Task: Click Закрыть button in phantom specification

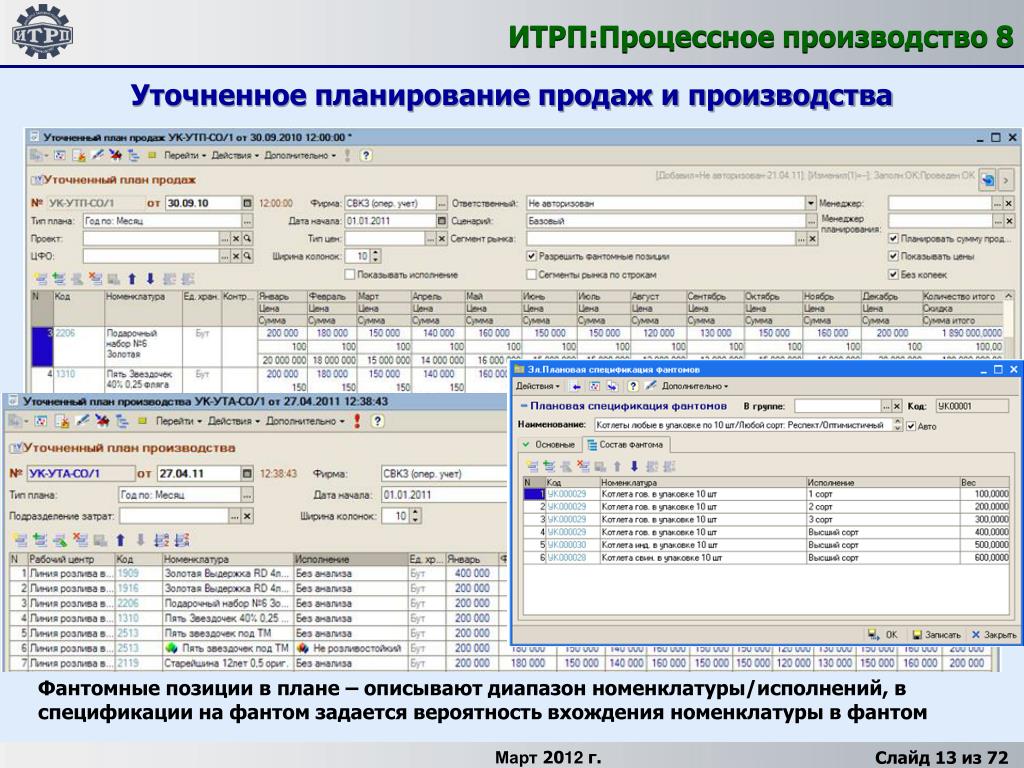Action: [x=993, y=634]
